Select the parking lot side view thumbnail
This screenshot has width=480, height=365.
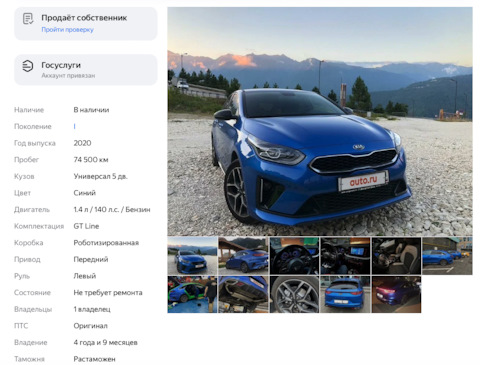[x=447, y=256]
